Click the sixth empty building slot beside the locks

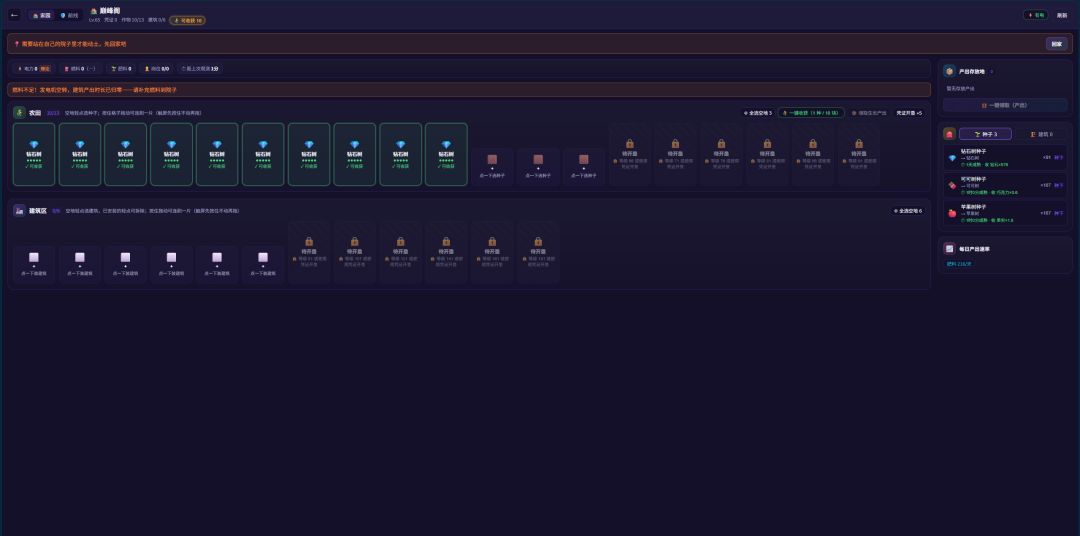(262, 265)
